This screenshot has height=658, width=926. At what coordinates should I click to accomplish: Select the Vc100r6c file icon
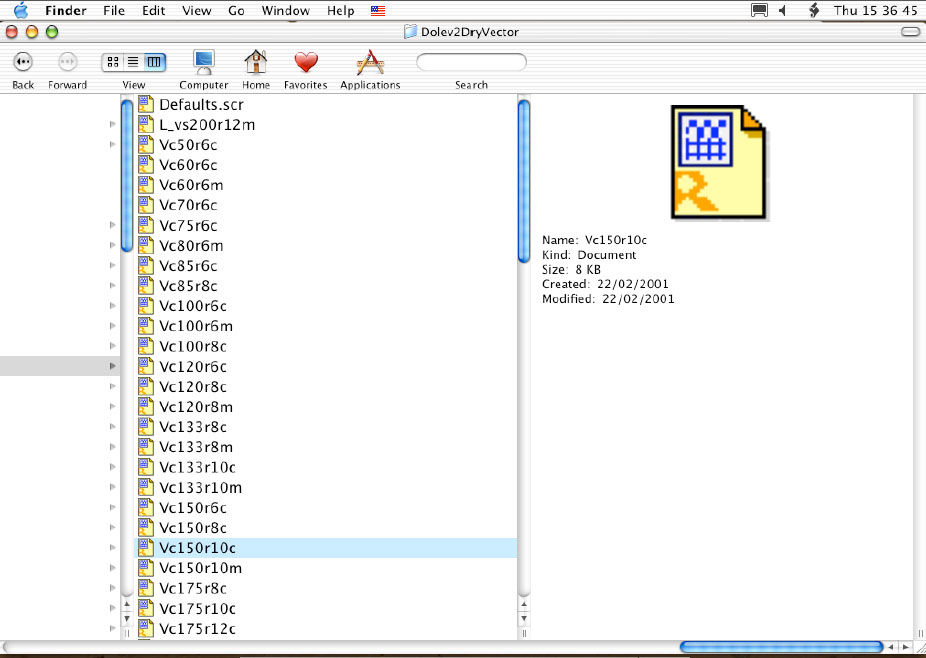[x=146, y=305]
